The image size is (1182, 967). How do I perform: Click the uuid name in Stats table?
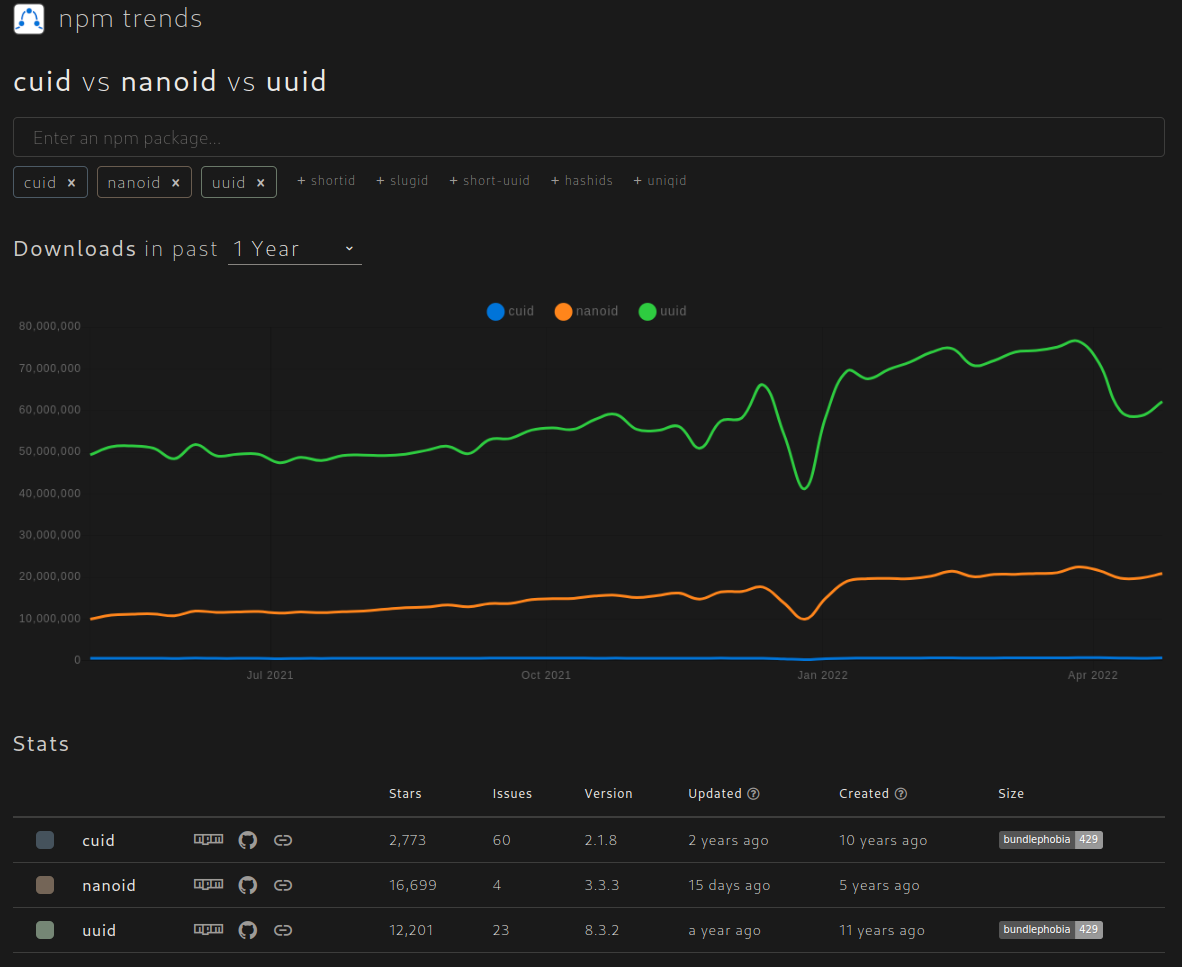(99, 931)
